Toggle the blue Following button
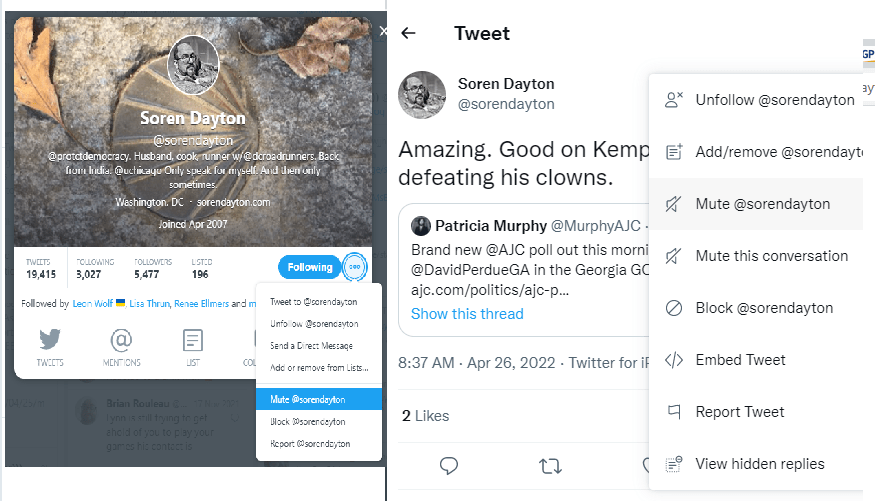Image resolution: width=875 pixels, height=501 pixels. pyautogui.click(x=310, y=267)
